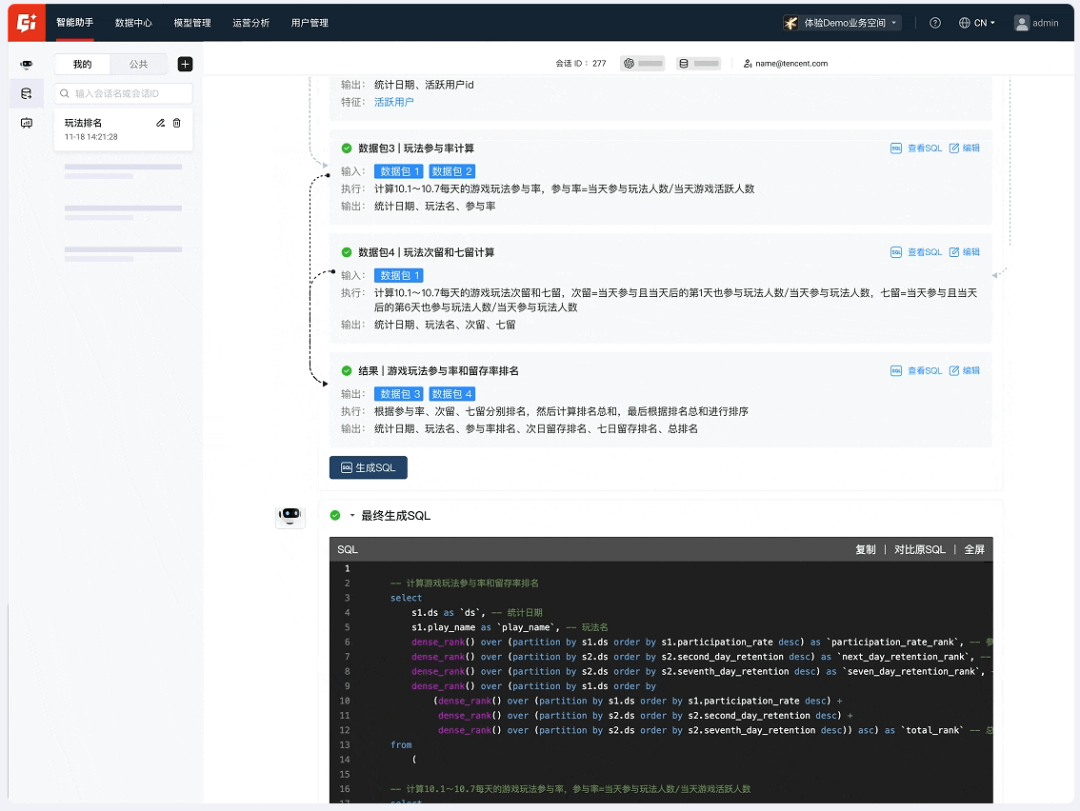Click the database icon in the session header
This screenshot has height=811, width=1080.
(683, 63)
